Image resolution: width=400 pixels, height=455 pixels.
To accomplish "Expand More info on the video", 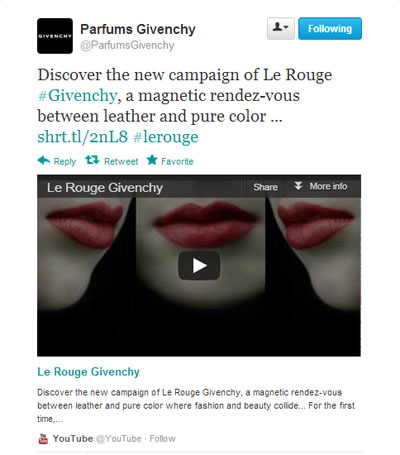I will (321, 186).
